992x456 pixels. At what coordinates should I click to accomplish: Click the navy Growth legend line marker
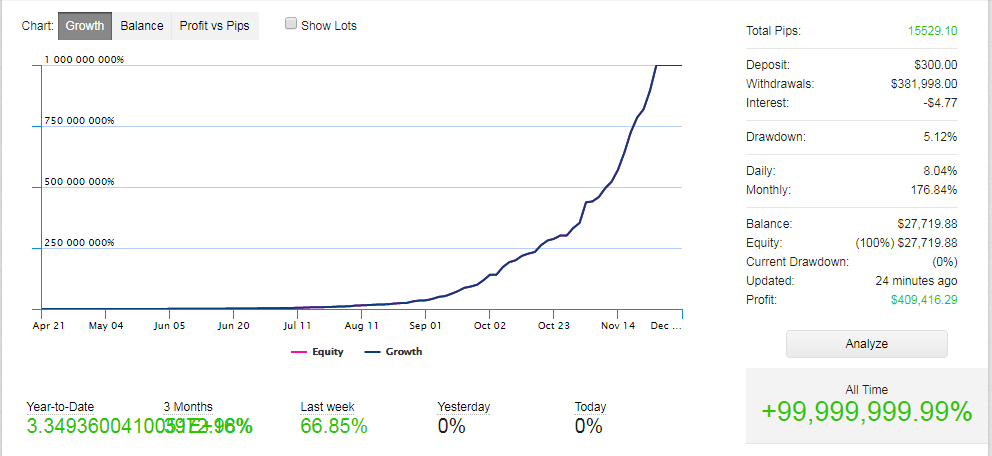tap(372, 352)
